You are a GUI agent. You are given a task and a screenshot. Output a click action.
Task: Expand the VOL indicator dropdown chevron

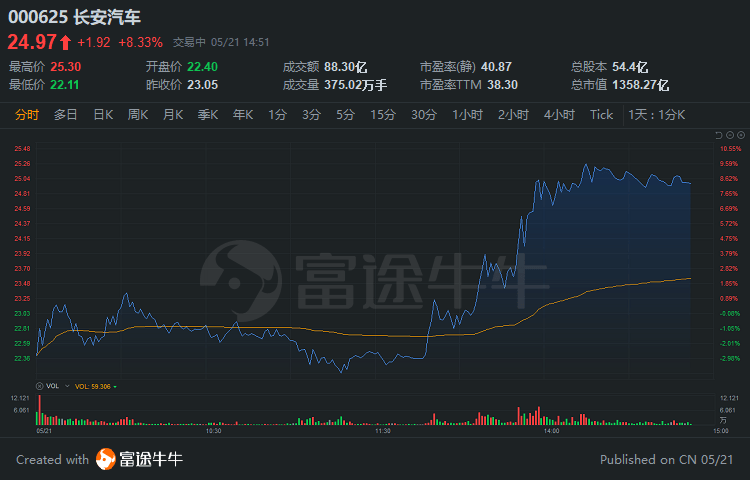click(67, 386)
